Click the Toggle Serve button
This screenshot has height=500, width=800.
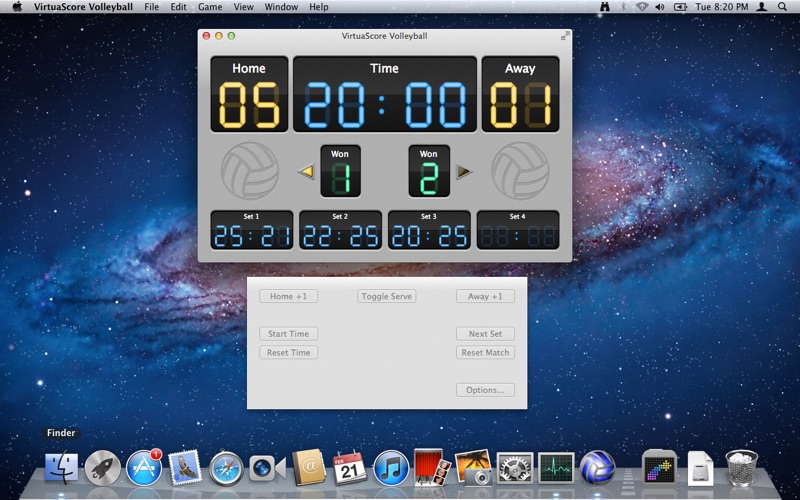click(387, 296)
